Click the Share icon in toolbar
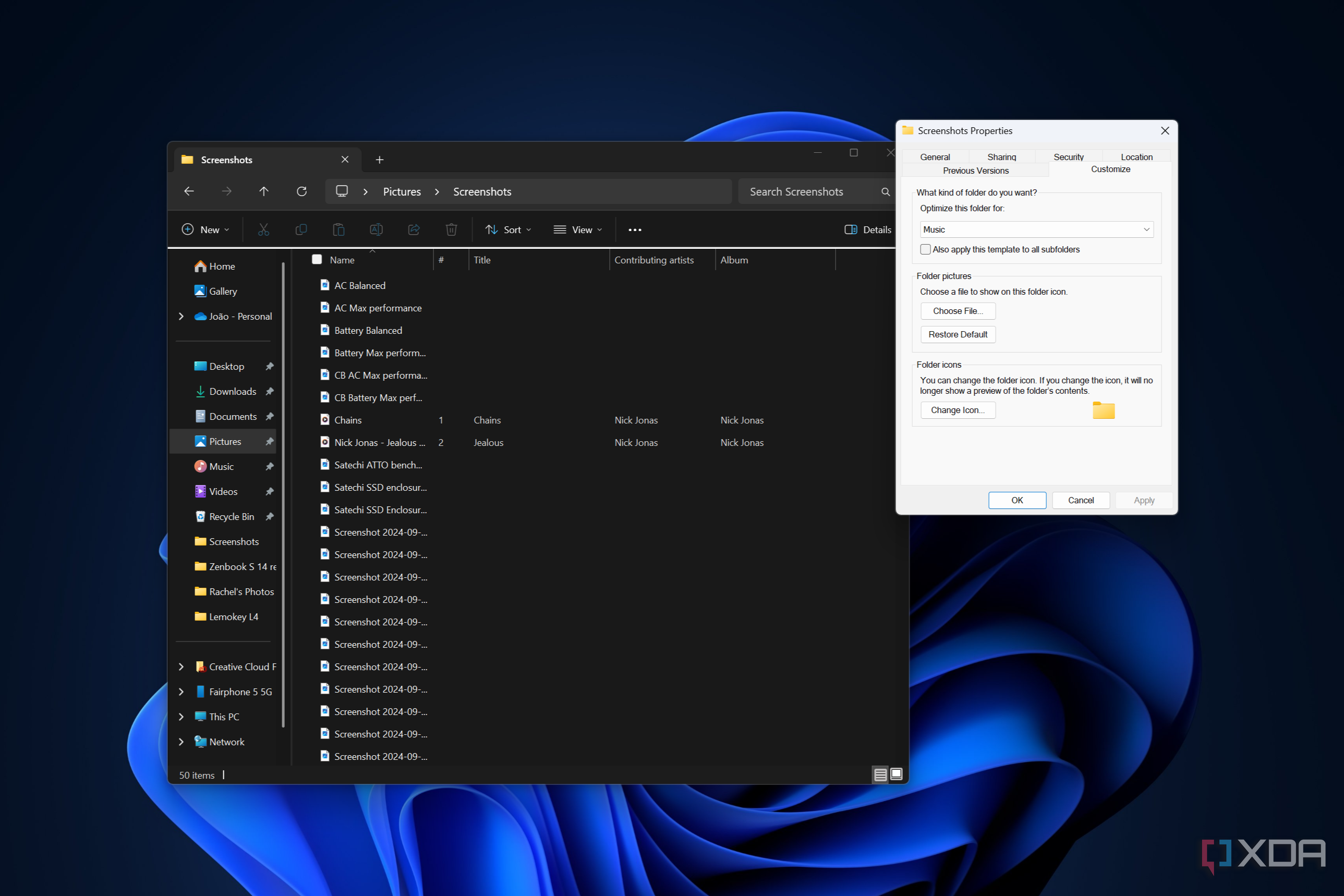Viewport: 1344px width, 896px height. [x=414, y=229]
